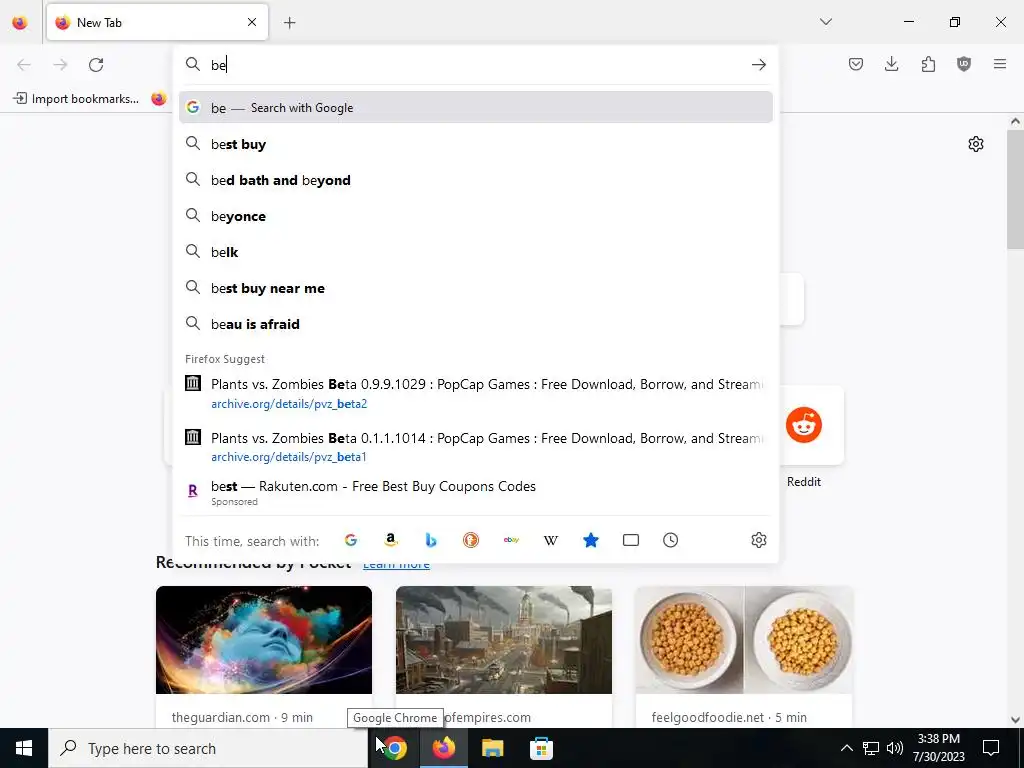Screen dimensions: 1024x768
Task: Search this time with eBay icon
Action: [511, 540]
